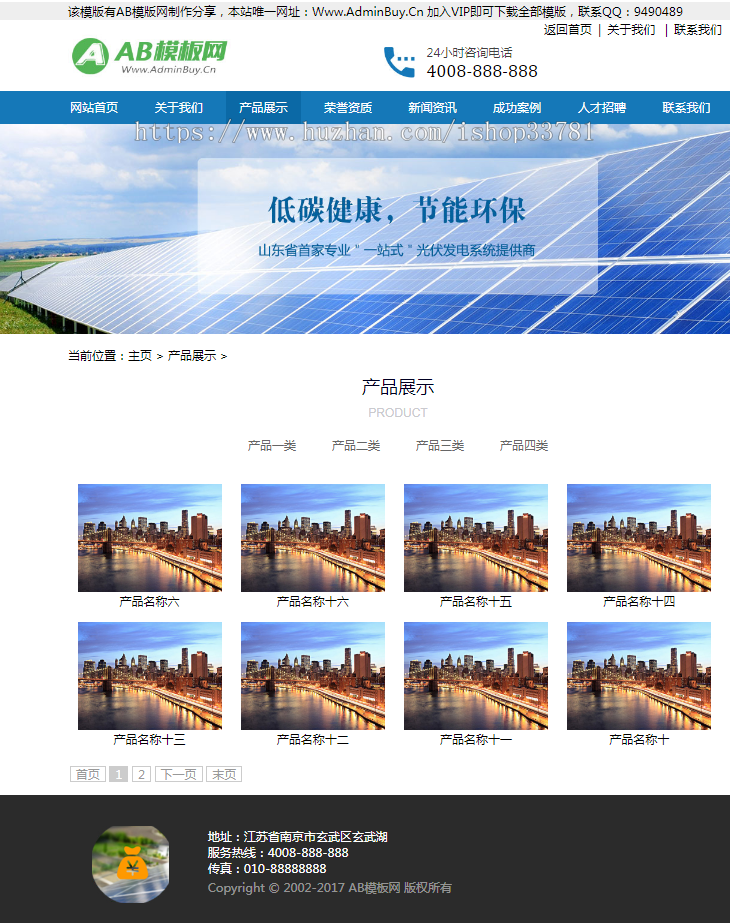This screenshot has height=924, width=730.
Task: Click the 返回首页 link at top
Action: click(x=568, y=30)
